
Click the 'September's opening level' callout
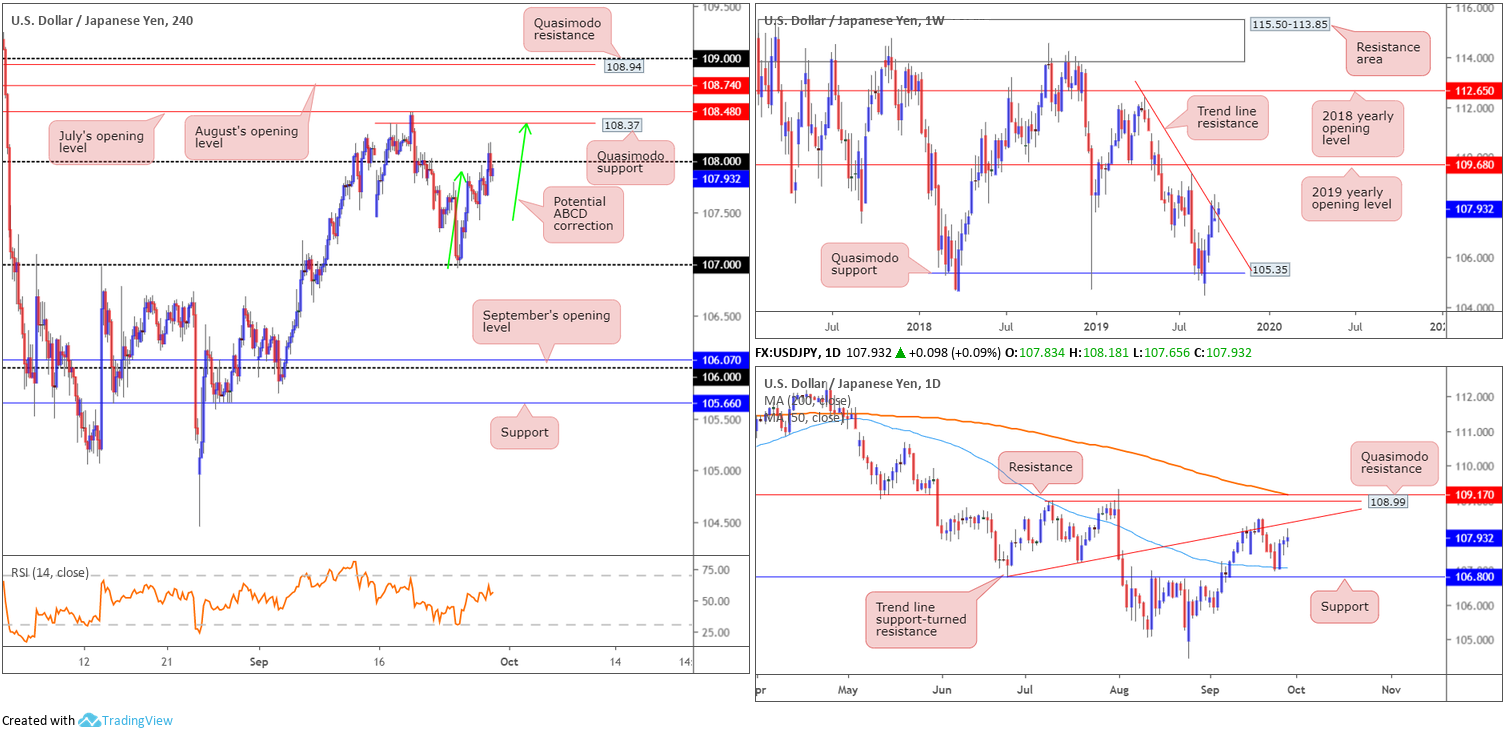(547, 321)
